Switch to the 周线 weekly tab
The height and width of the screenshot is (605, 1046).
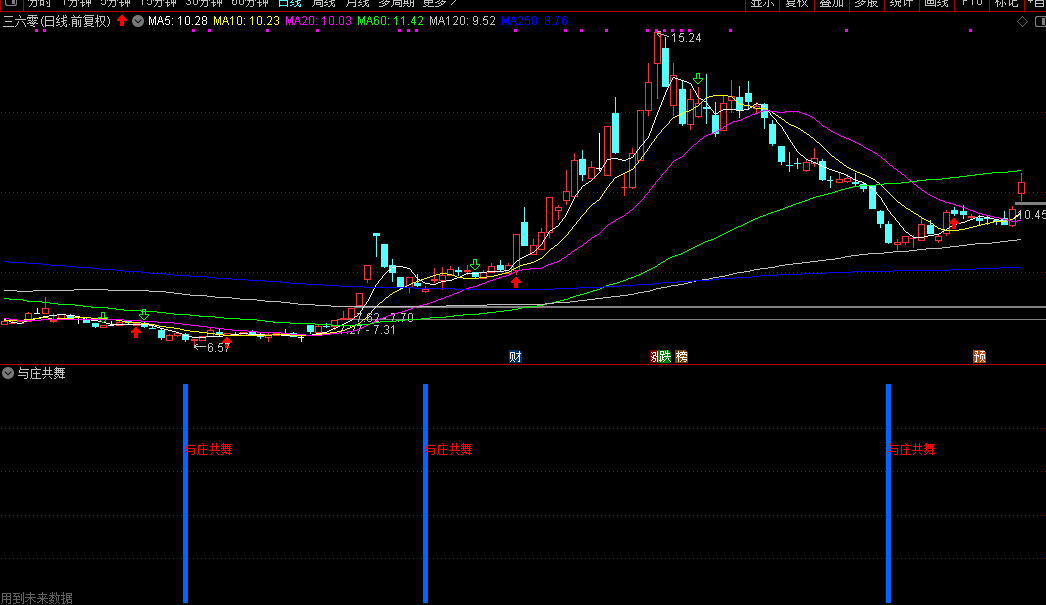point(324,3)
